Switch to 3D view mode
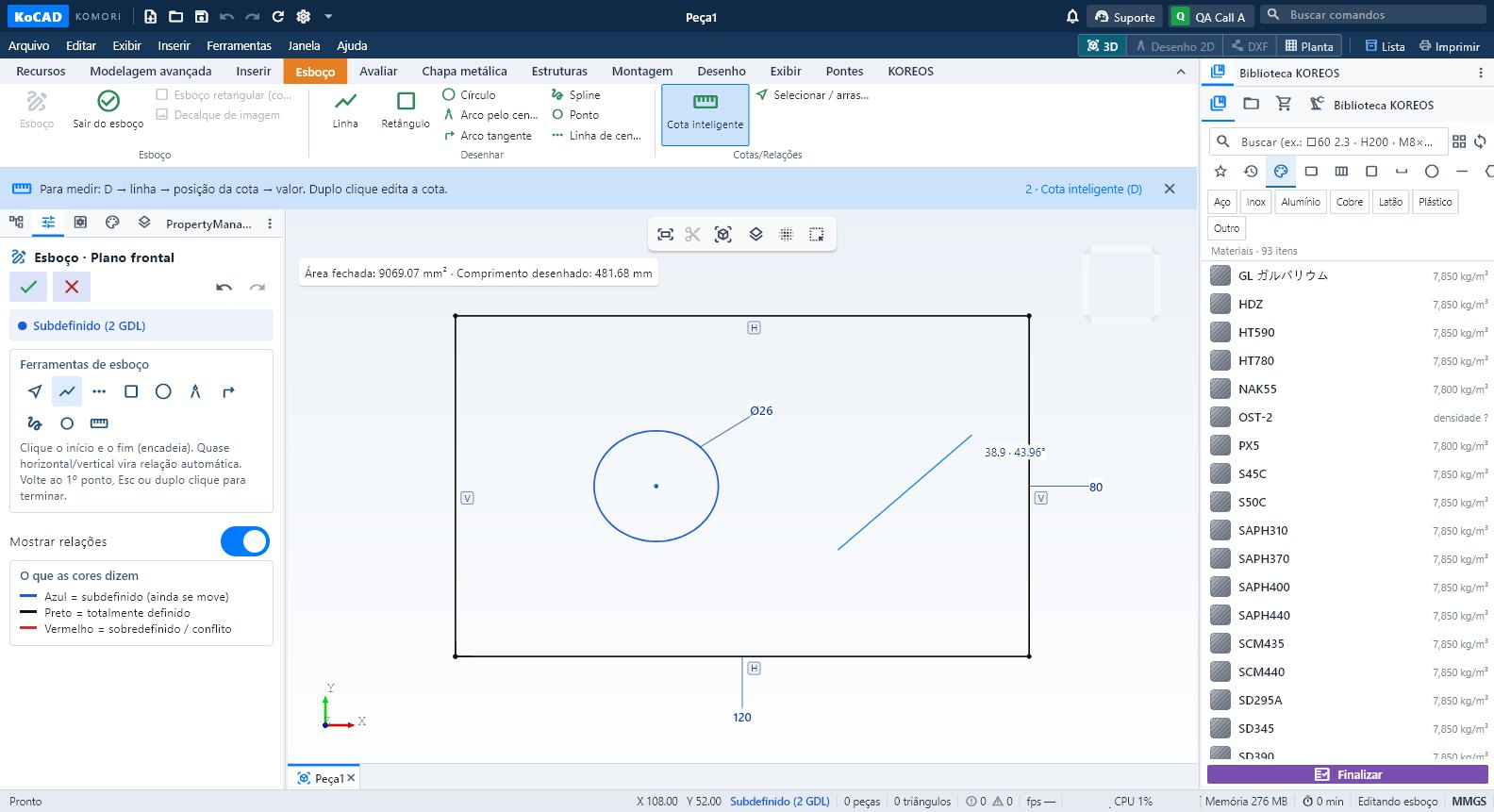 pos(1103,45)
